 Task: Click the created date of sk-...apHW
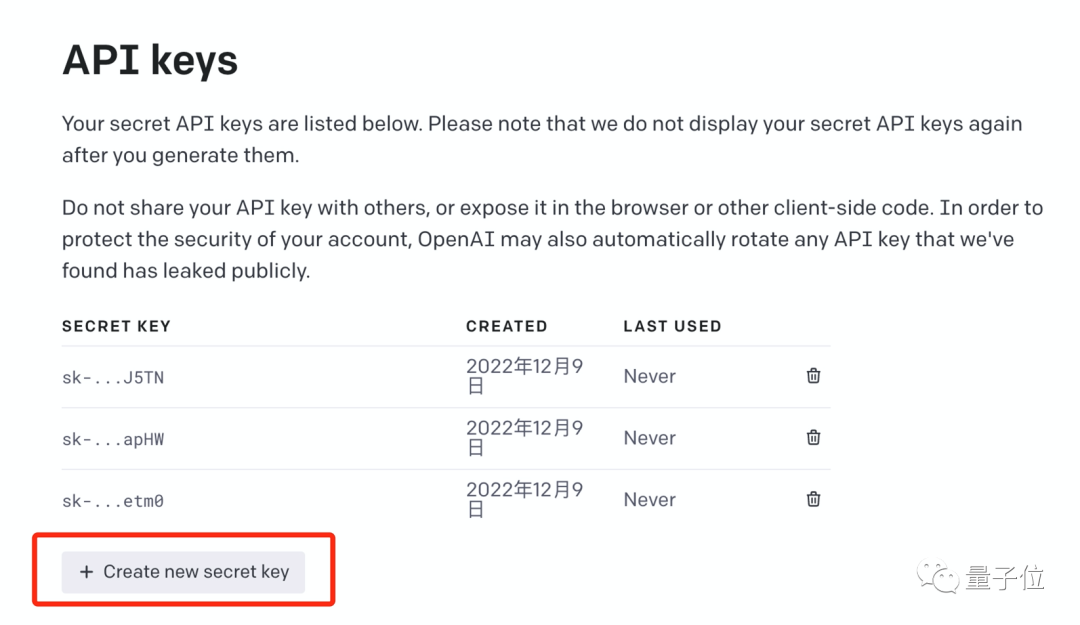[x=525, y=438]
